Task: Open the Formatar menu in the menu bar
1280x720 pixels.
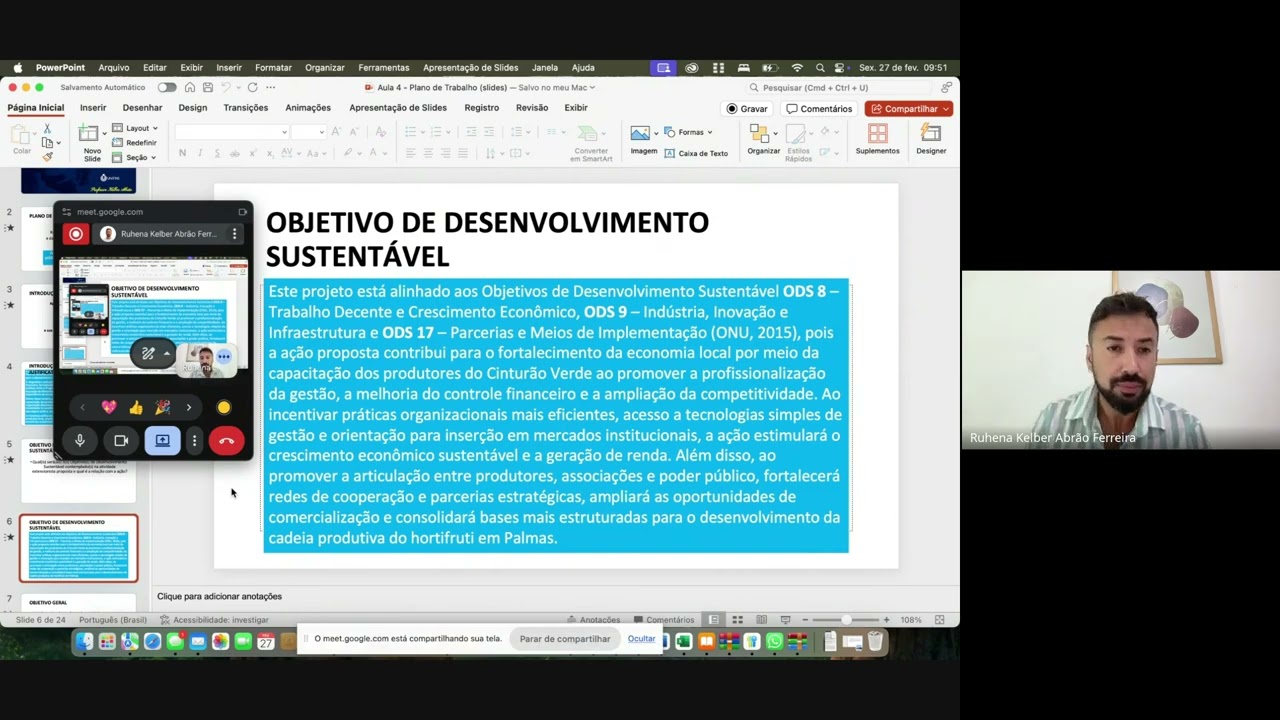Action: [273, 68]
